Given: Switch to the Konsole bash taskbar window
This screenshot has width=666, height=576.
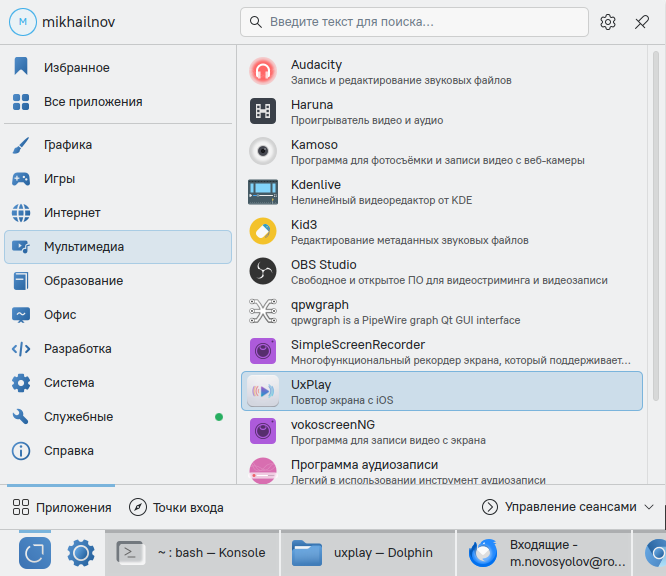Looking at the screenshot, I should coord(191,552).
